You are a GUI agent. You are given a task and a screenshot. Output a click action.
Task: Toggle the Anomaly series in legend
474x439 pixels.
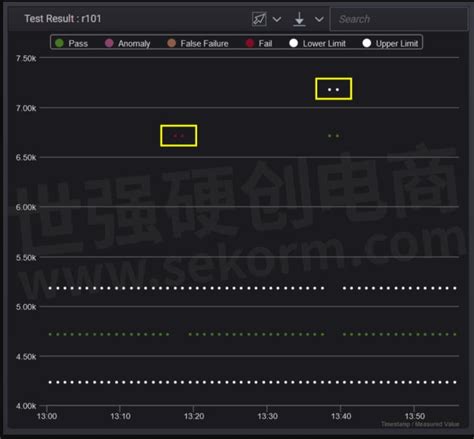pyautogui.click(x=127, y=43)
